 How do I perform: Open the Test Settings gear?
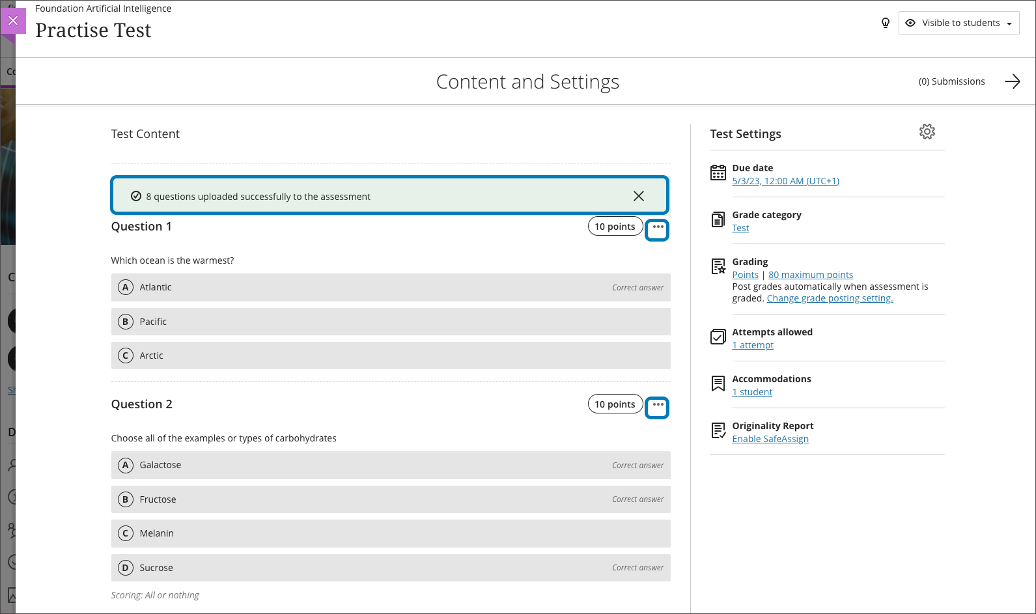point(927,131)
